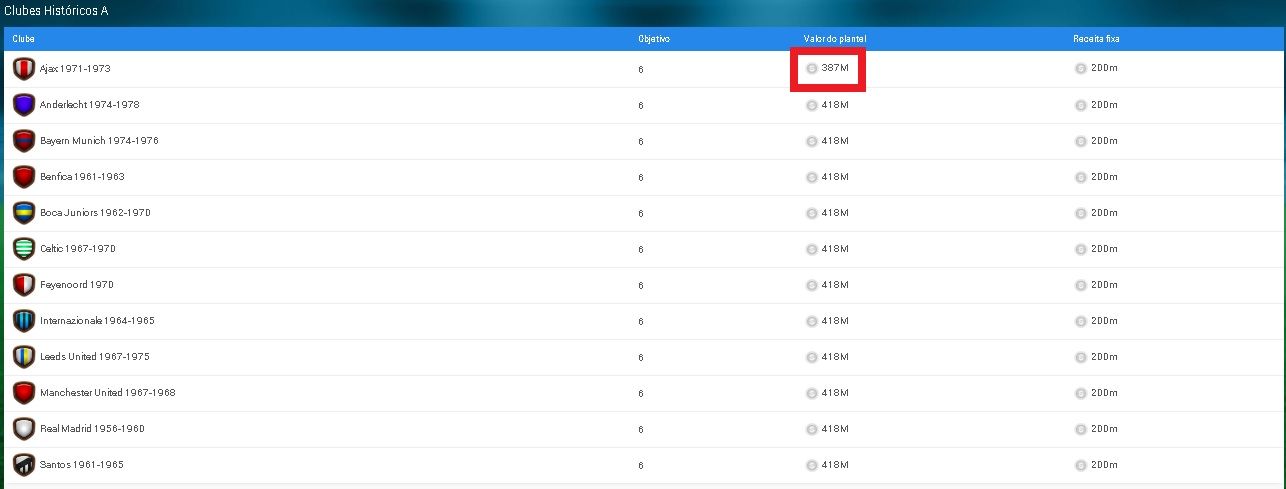Click the Manchester United 1967-1968 club crest
1286x489 pixels.
[24, 393]
